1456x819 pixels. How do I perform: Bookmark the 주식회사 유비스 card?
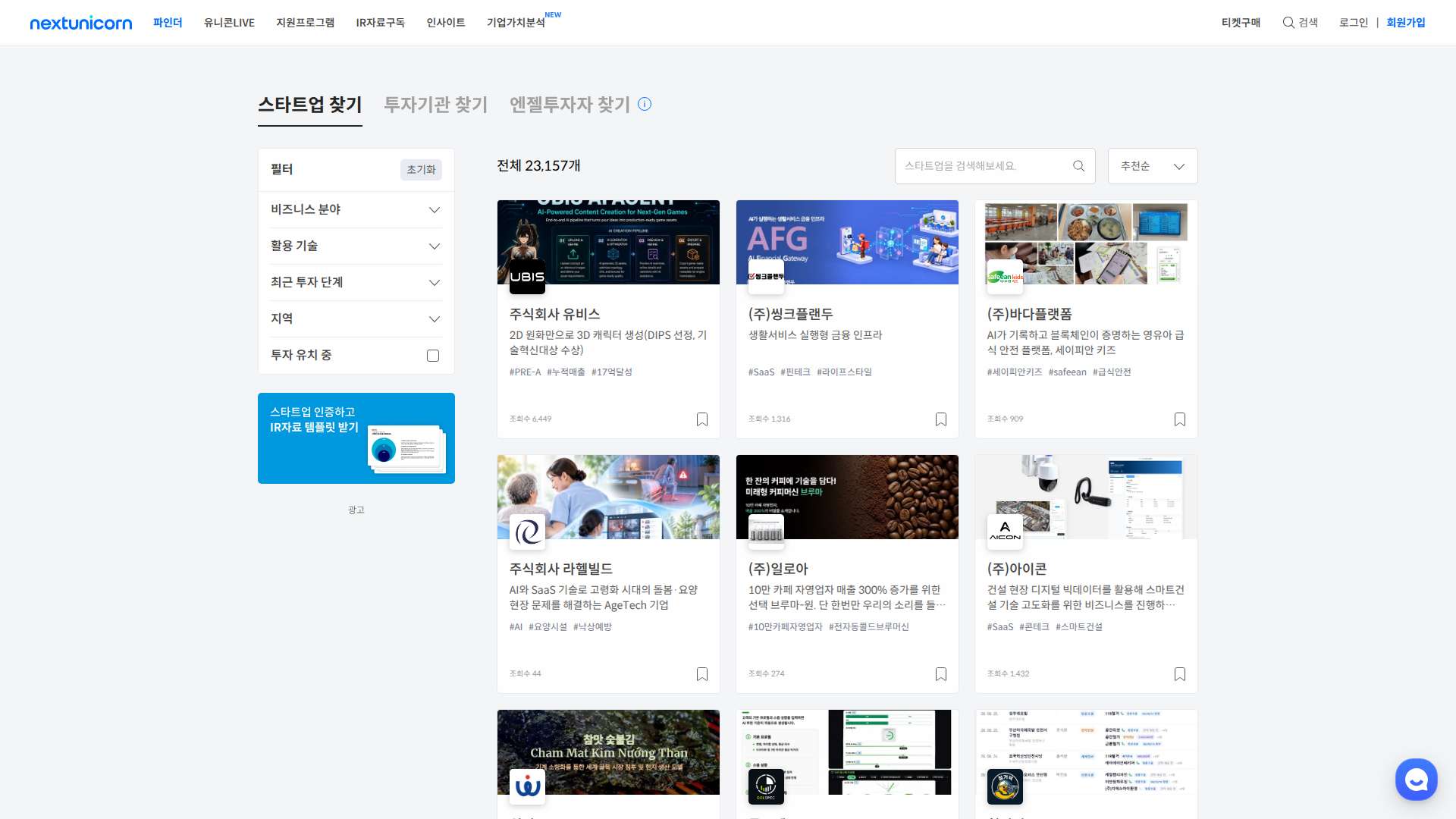pos(702,419)
